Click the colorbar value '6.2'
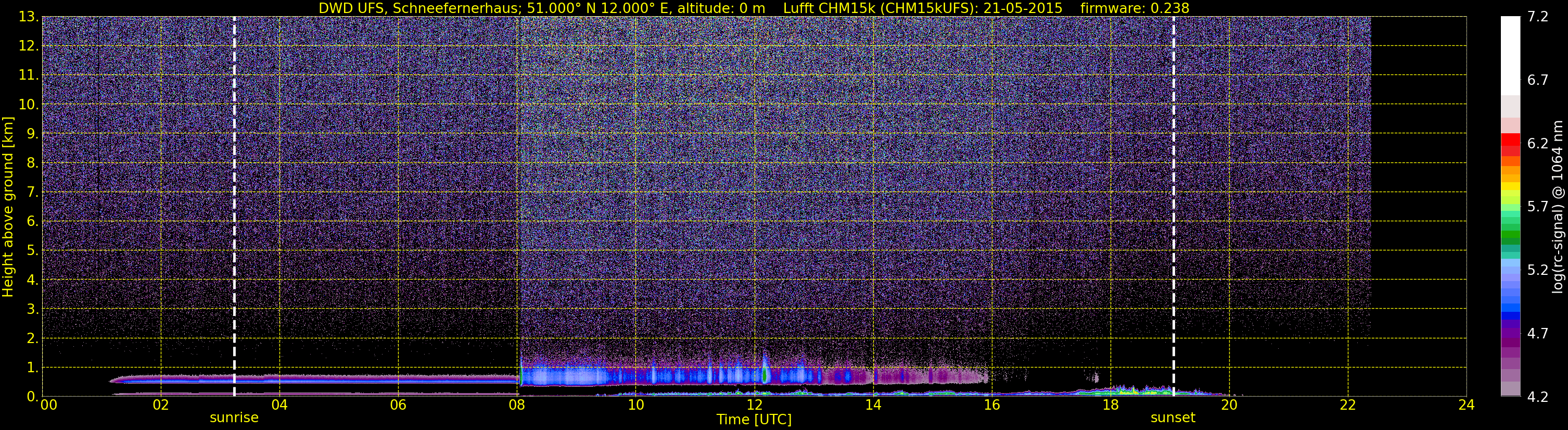The width and height of the screenshot is (1568, 430). tap(1538, 143)
